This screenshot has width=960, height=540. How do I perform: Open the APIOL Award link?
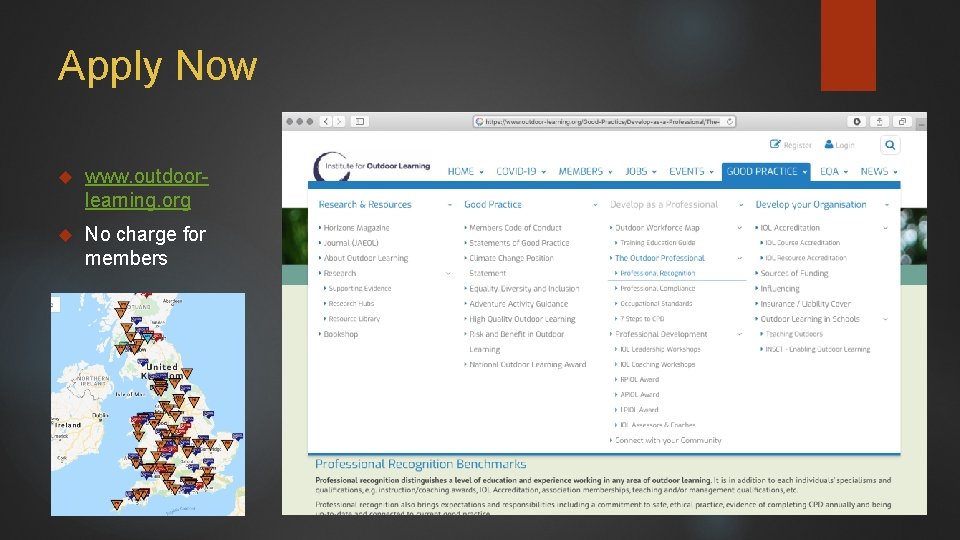[640, 395]
